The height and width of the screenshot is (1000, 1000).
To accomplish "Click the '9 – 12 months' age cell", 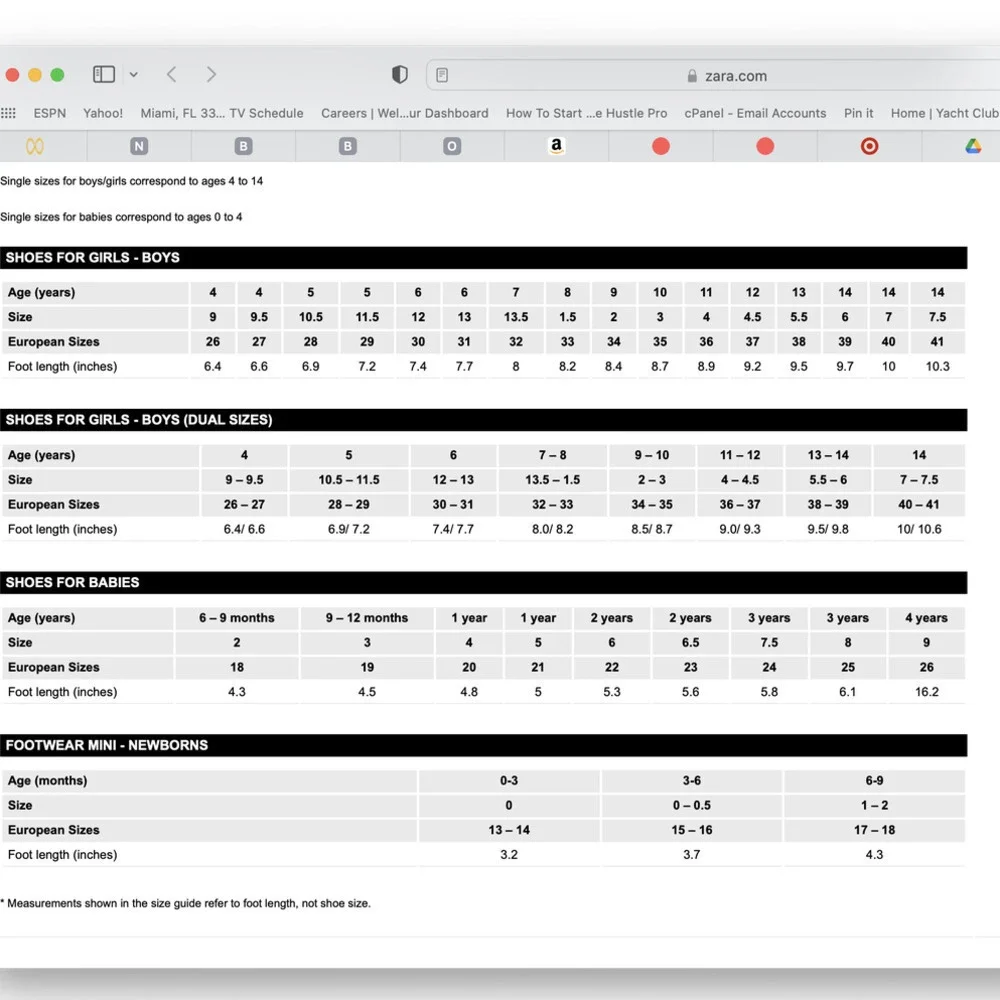I will 367,617.
